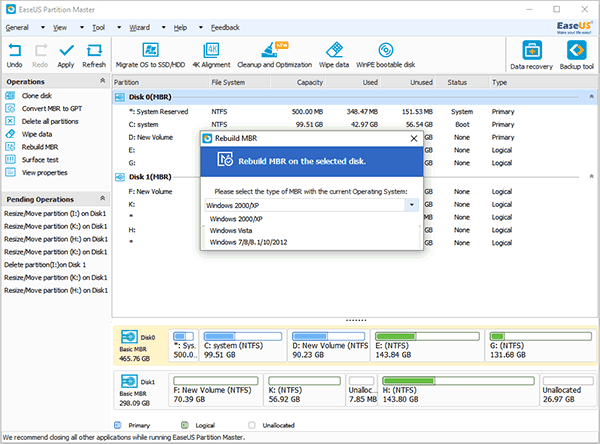The height and width of the screenshot is (444, 600).
Task: Click the Migrate OS to SSD/HDD icon
Action: click(x=150, y=50)
